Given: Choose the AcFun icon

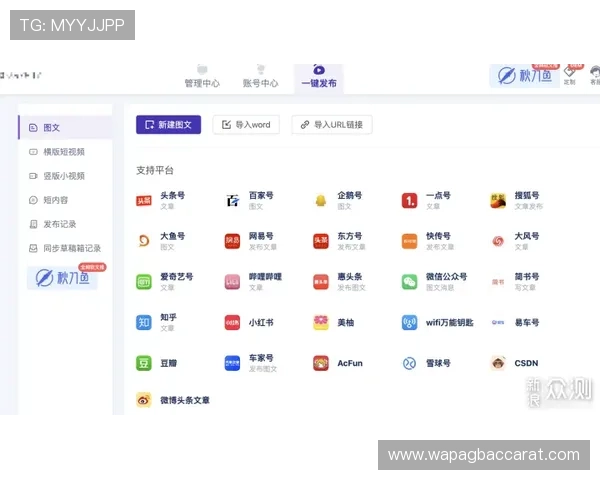Looking at the screenshot, I should [x=321, y=363].
